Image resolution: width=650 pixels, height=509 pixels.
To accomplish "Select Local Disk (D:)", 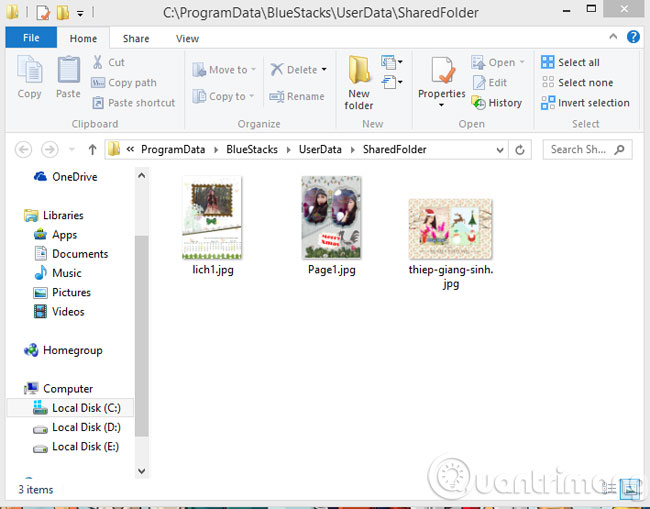I will (77, 427).
